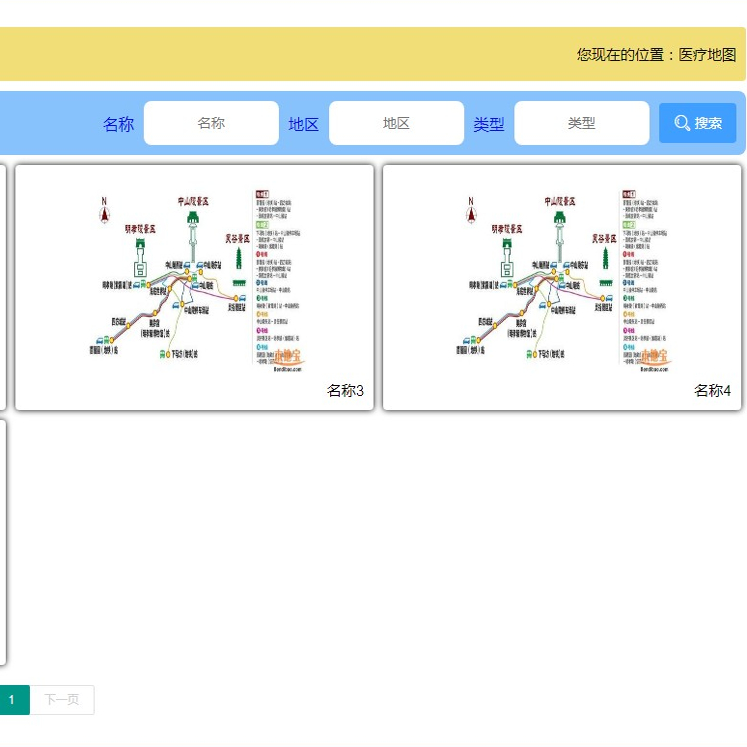This screenshot has width=747, height=747.
Task: Click the 医疗地图 breadcrumb text
Action: tap(707, 55)
